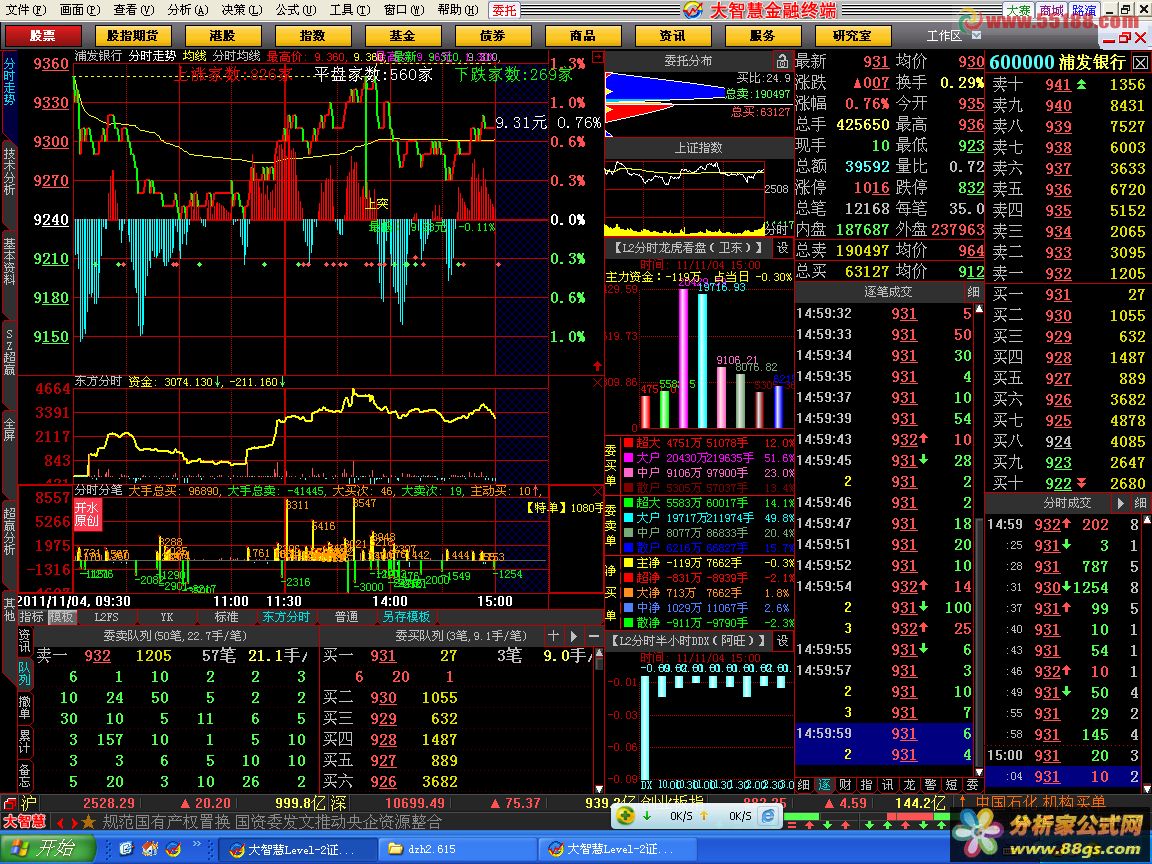The width and height of the screenshot is (1152, 864).
Task: Click 另存模板 to save template
Action: click(406, 617)
